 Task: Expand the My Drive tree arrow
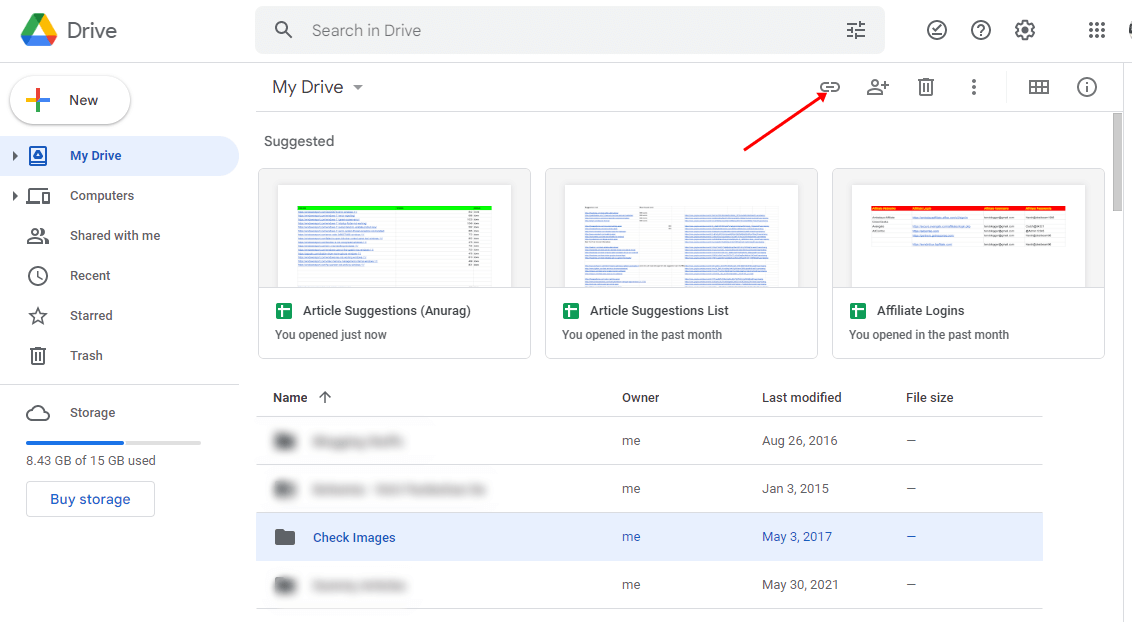coord(15,156)
